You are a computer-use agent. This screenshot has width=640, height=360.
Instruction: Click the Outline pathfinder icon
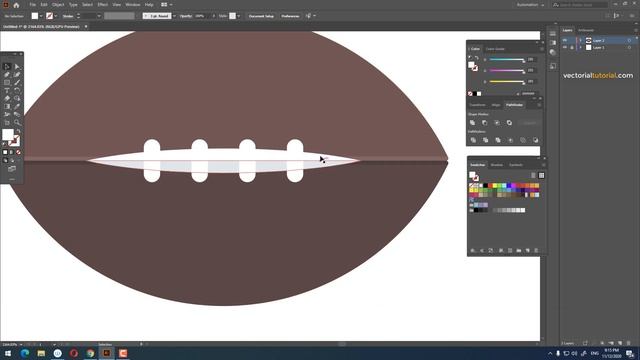click(523, 140)
